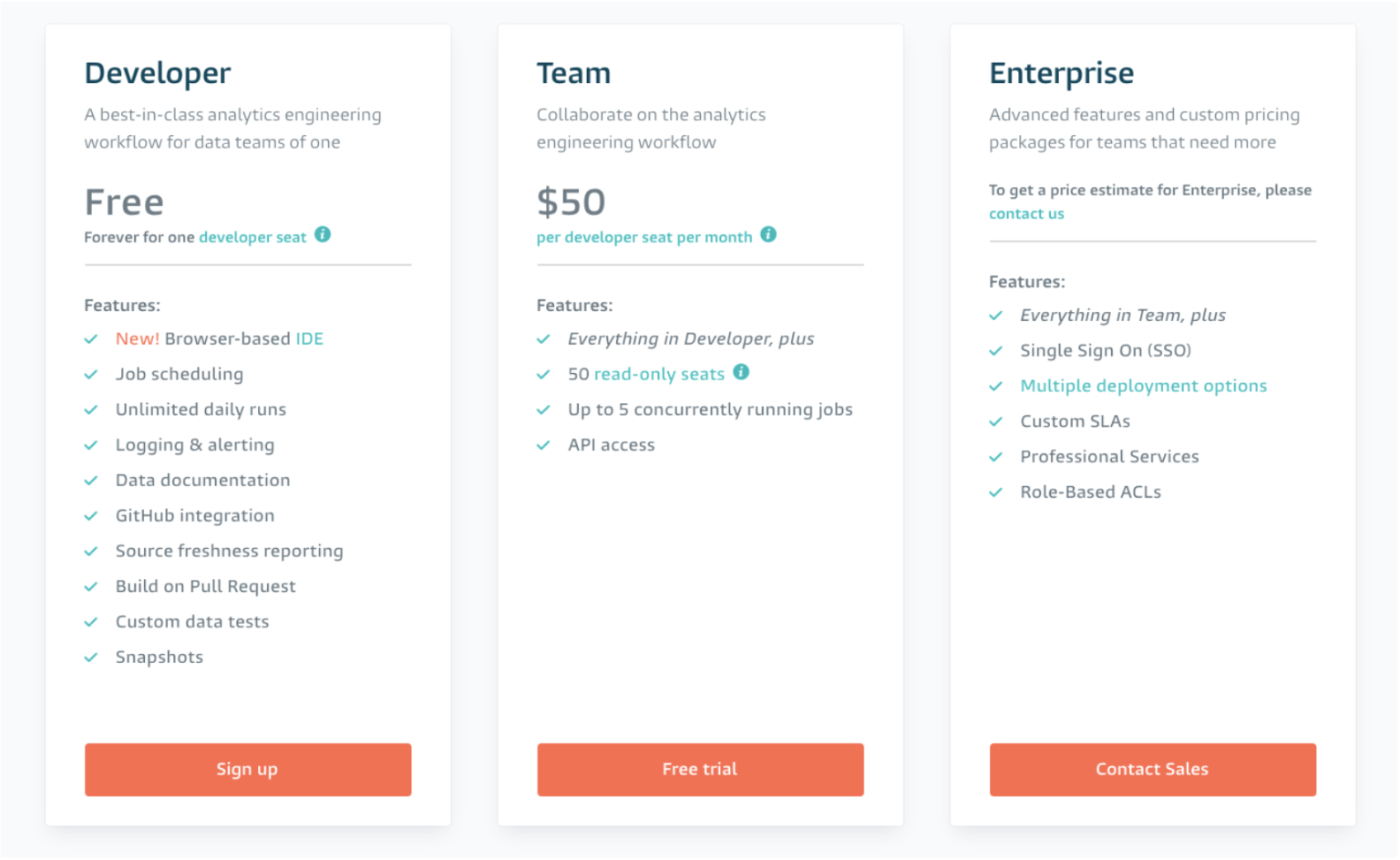1400x860 pixels.
Task: Click info icon beside read-only seats
Action: click(x=741, y=372)
